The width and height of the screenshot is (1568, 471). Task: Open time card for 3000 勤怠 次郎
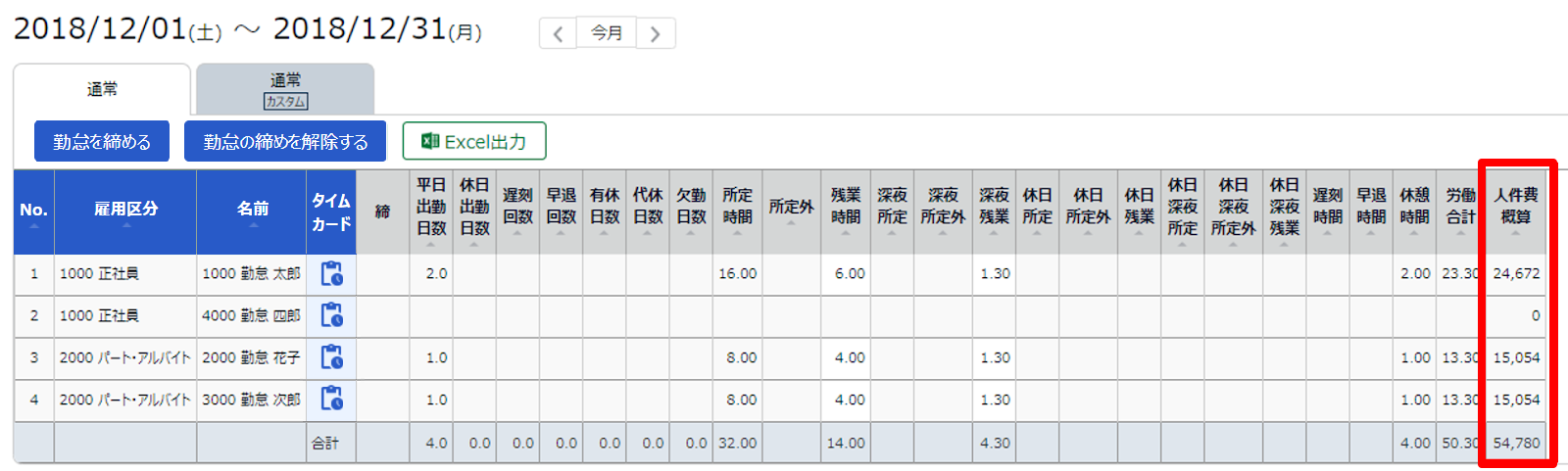332,400
